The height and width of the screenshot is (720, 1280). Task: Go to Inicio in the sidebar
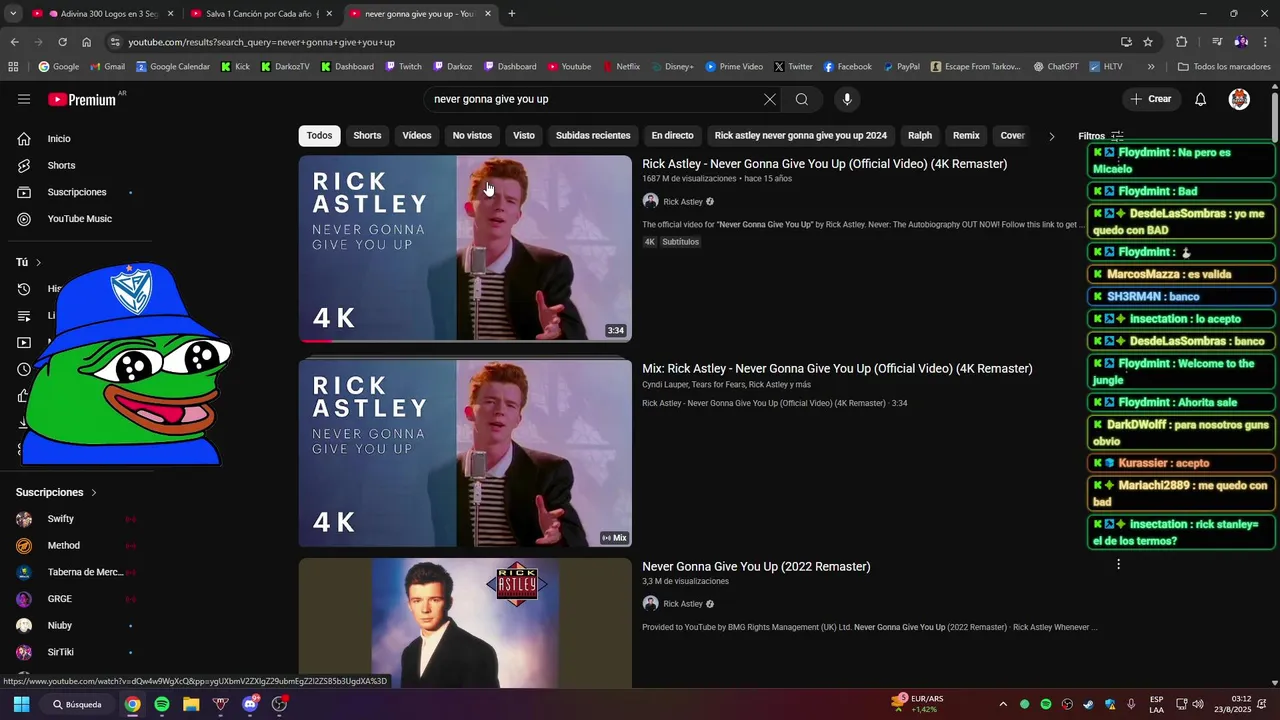[x=60, y=139]
